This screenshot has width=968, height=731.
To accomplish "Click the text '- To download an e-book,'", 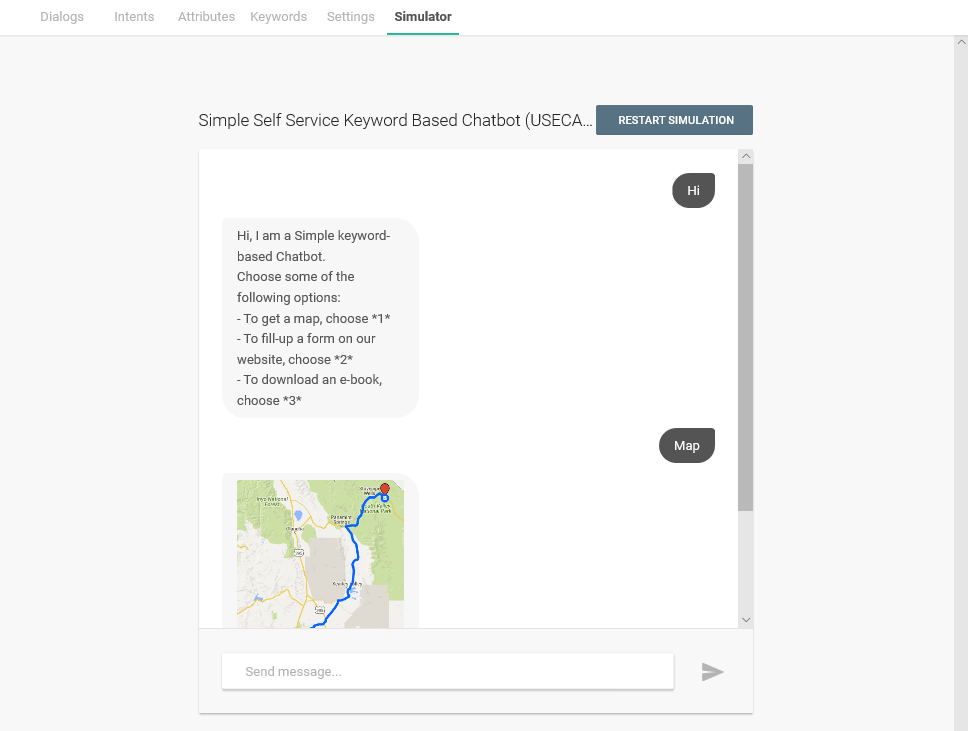I will coord(309,380).
